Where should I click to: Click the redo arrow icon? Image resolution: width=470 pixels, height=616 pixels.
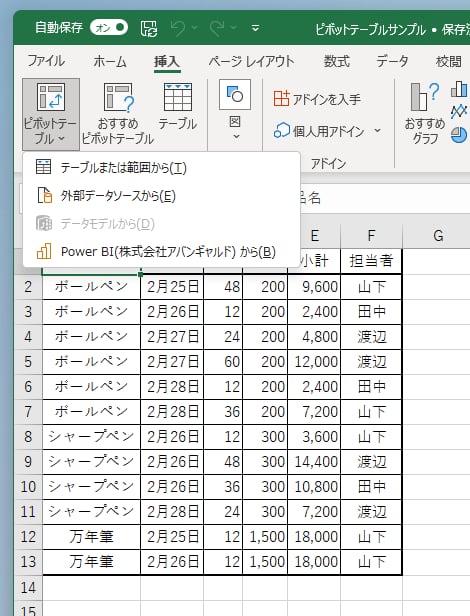217,28
